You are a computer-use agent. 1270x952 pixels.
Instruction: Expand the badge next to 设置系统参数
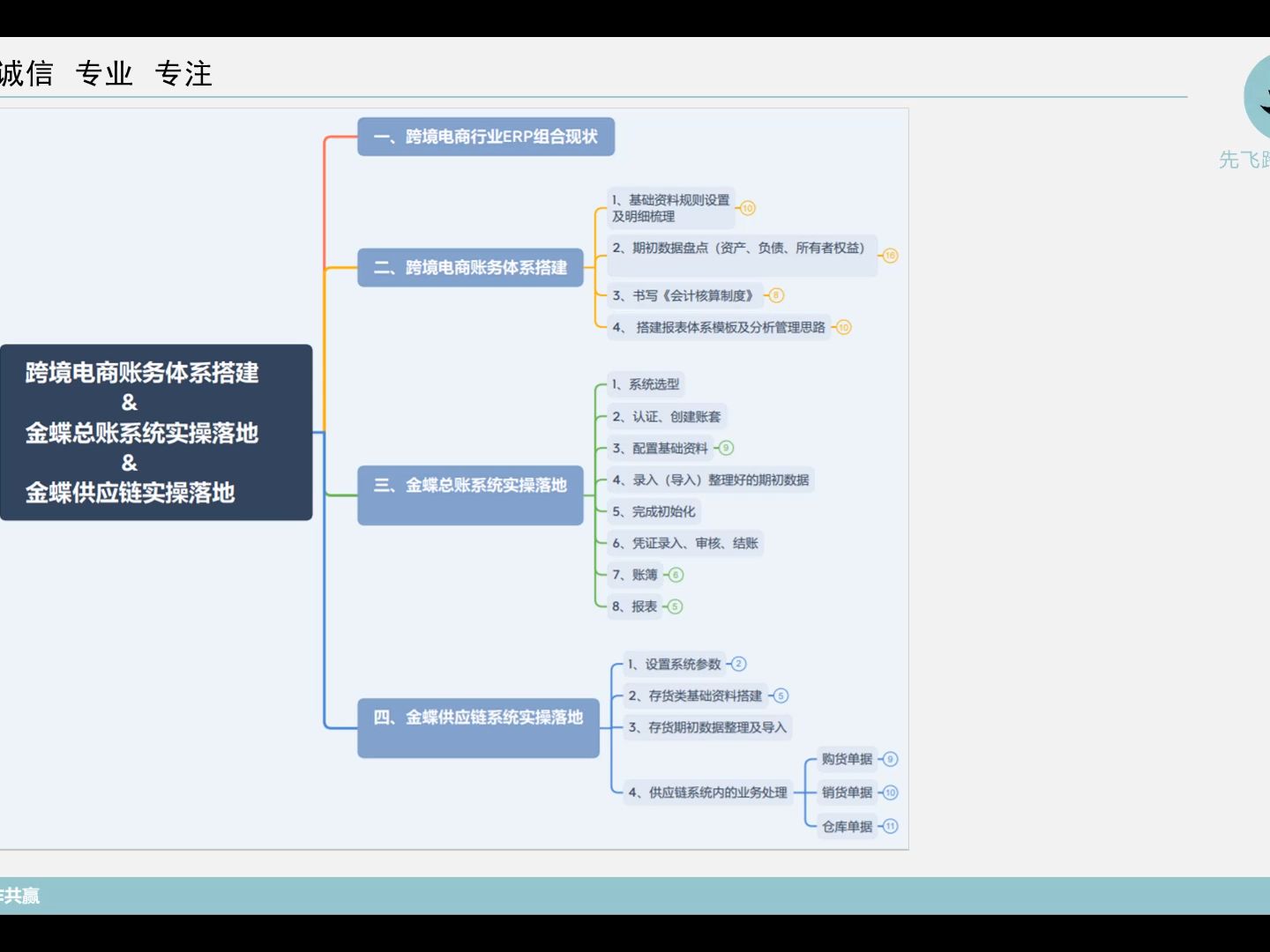pyautogui.click(x=739, y=664)
